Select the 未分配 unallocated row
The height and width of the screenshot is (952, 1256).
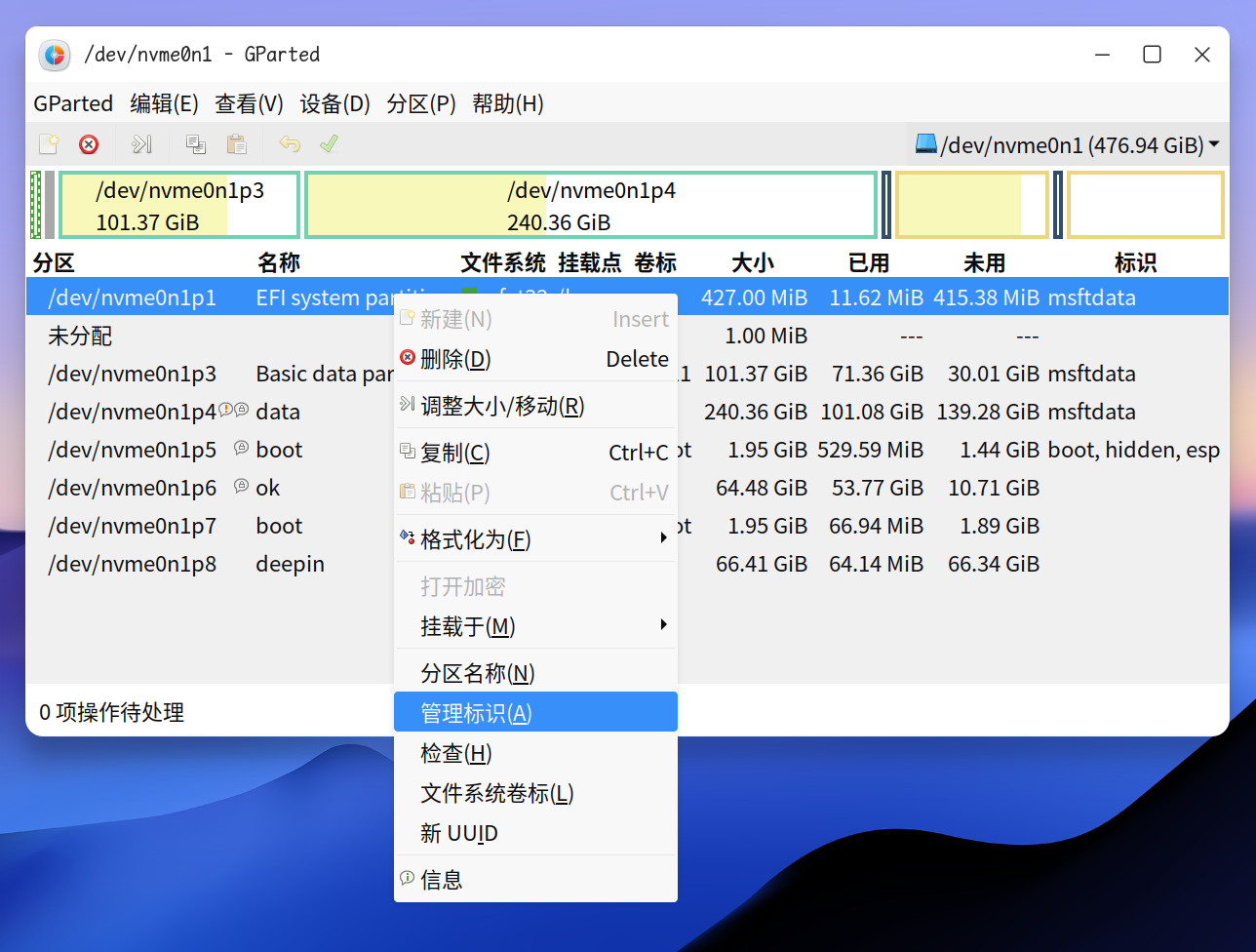click(x=80, y=336)
